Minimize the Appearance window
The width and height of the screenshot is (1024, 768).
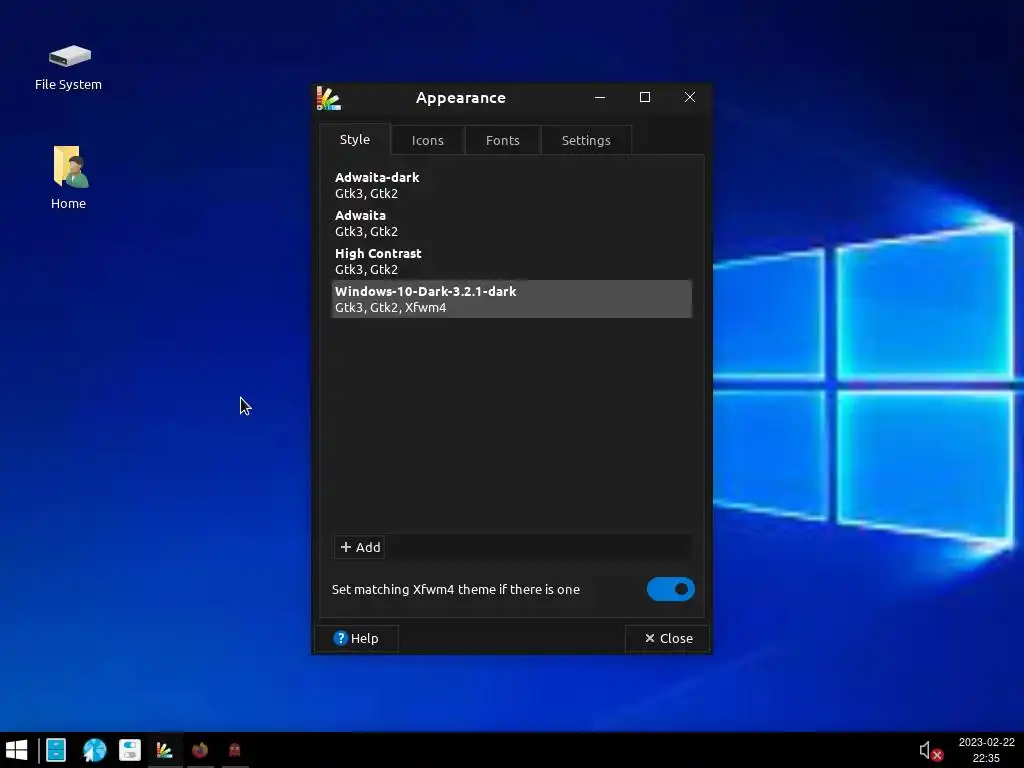(600, 97)
